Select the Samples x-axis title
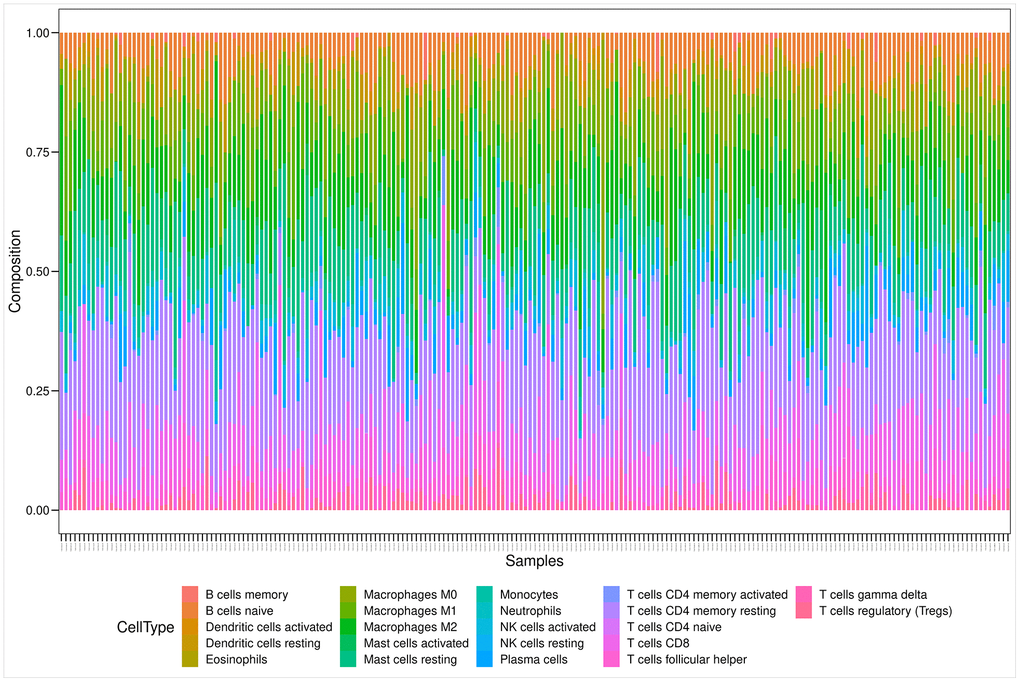Viewport: 1020px width, 682px height. 534,561
